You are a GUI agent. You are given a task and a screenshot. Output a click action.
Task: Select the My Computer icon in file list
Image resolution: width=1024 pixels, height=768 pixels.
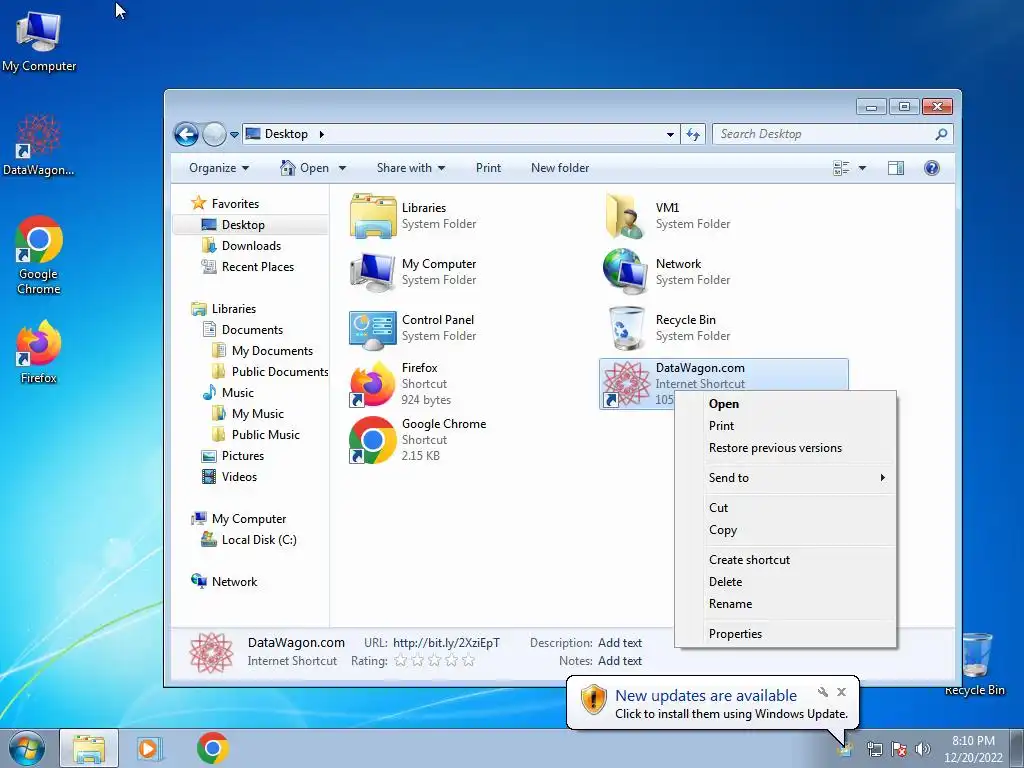[373, 272]
